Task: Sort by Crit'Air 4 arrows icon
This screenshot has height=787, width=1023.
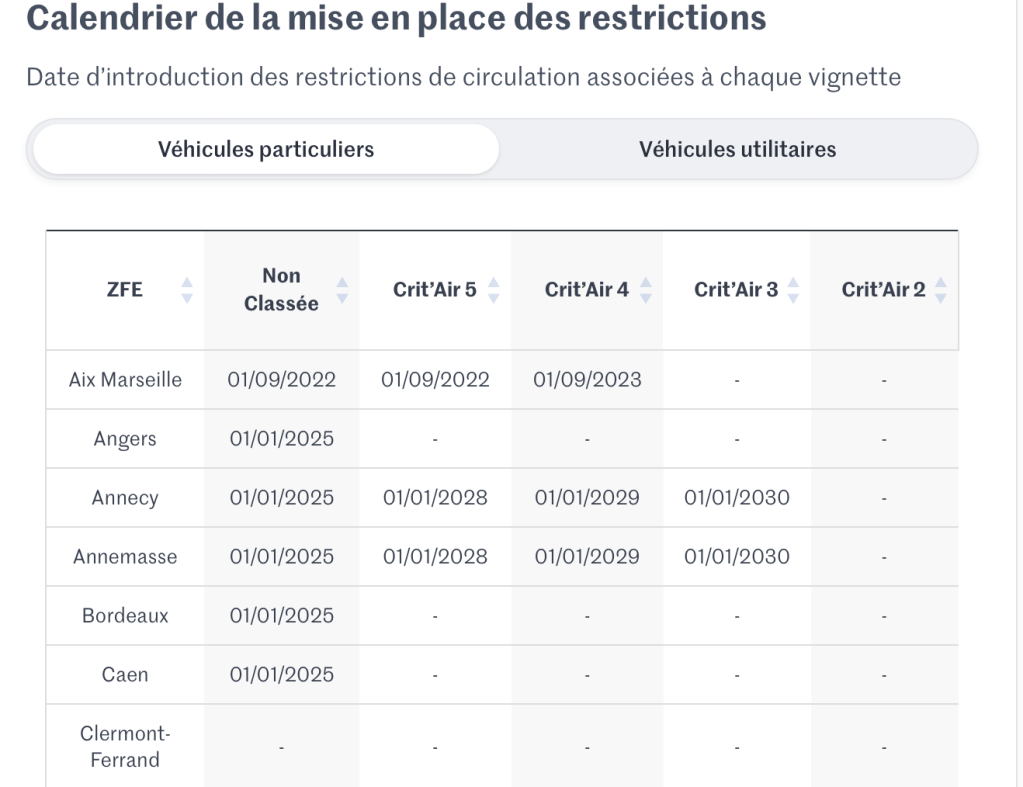Action: point(645,290)
